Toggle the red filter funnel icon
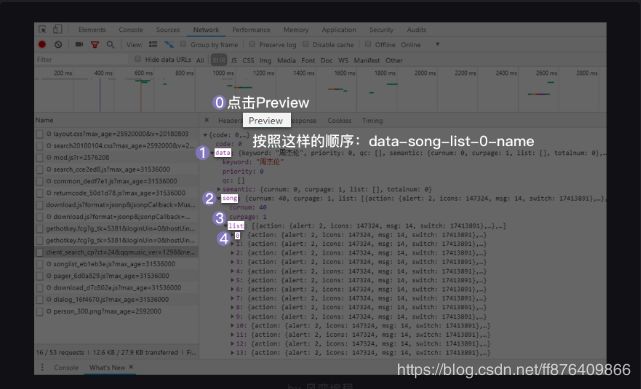The width and height of the screenshot is (641, 389). 95,45
